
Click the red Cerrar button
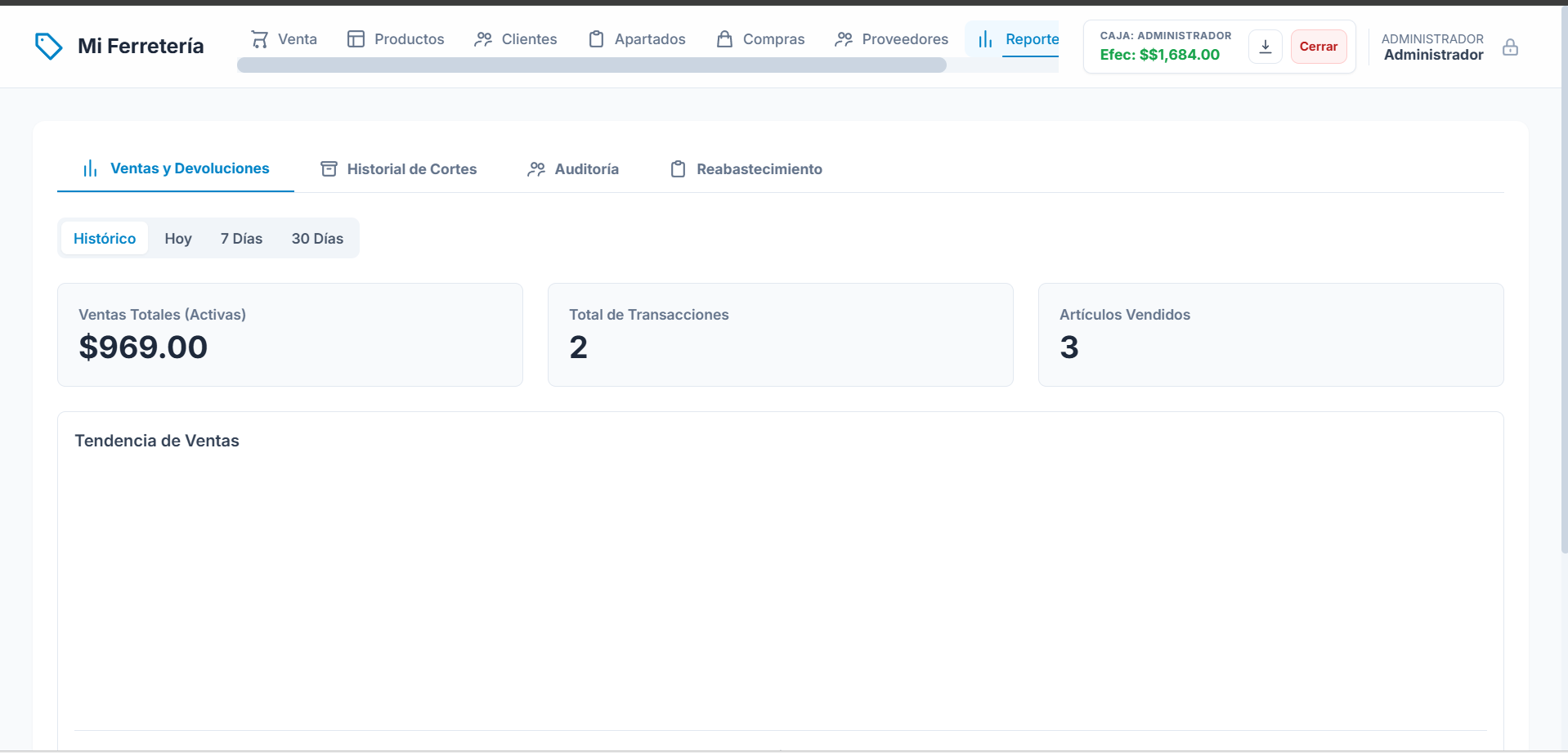[1319, 47]
